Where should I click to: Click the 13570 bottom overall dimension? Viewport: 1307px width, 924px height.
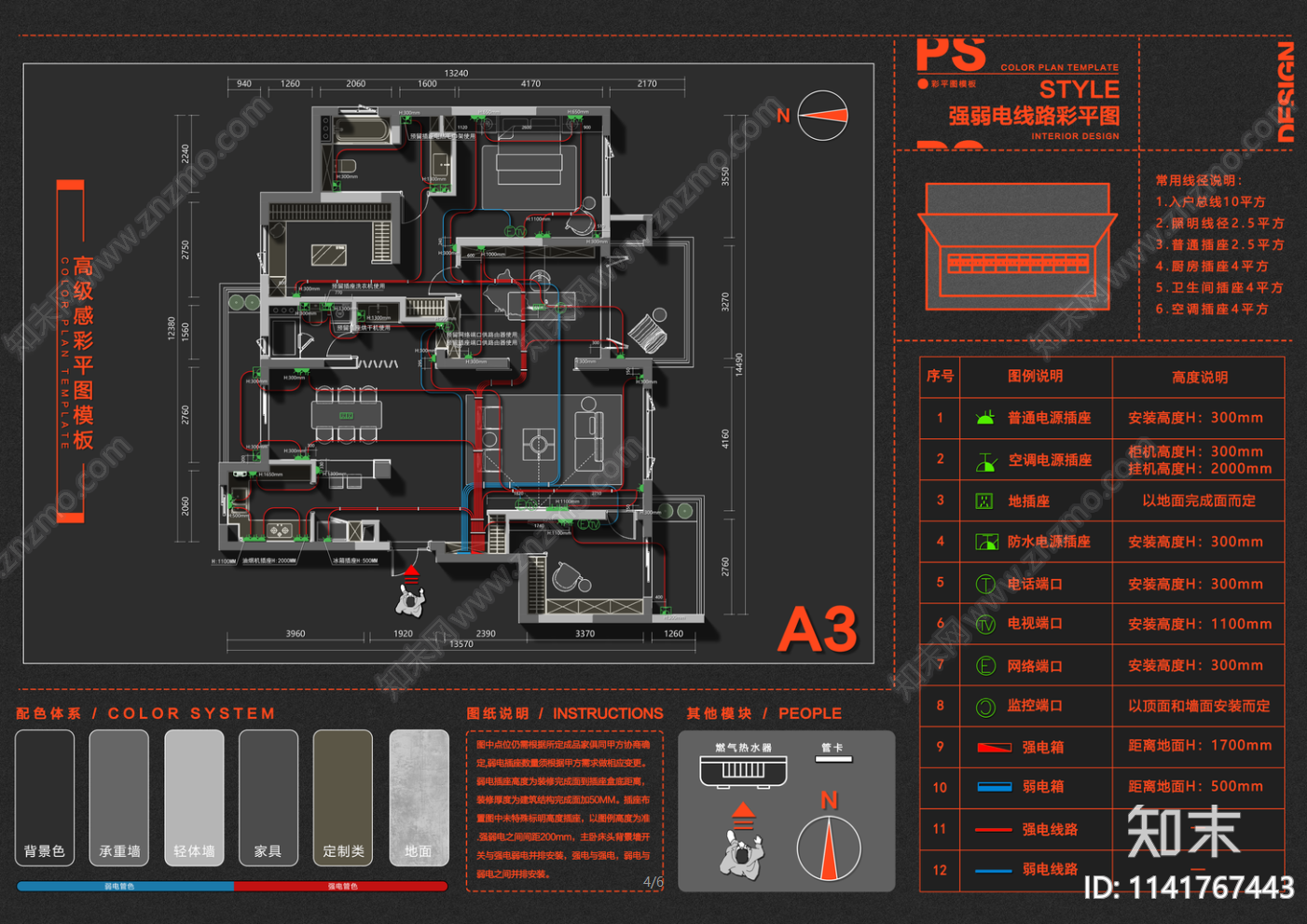click(461, 644)
